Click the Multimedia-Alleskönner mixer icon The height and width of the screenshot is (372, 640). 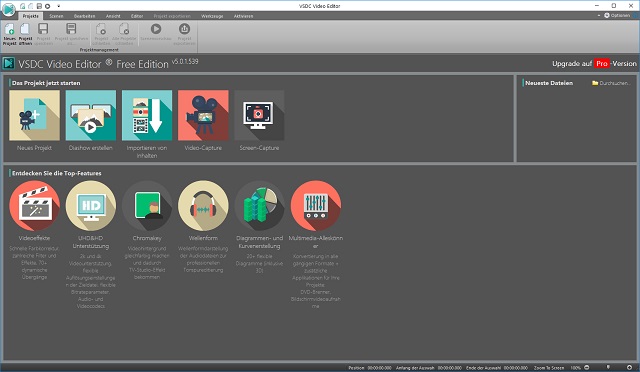[x=316, y=206]
